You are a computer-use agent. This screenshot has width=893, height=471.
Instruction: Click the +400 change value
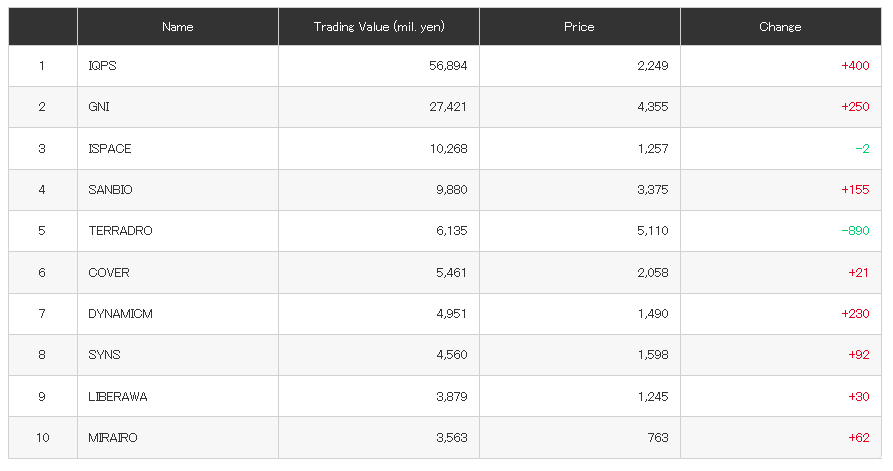coord(855,66)
